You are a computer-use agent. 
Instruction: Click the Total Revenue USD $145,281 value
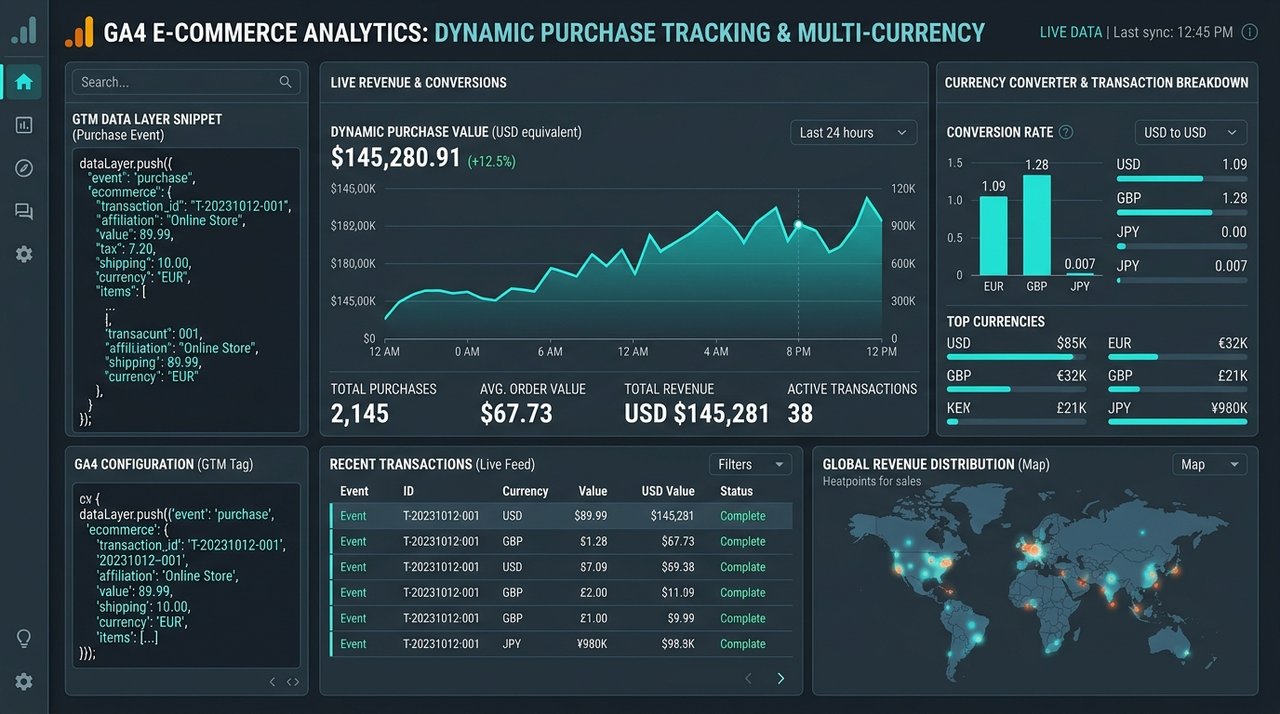coord(697,413)
